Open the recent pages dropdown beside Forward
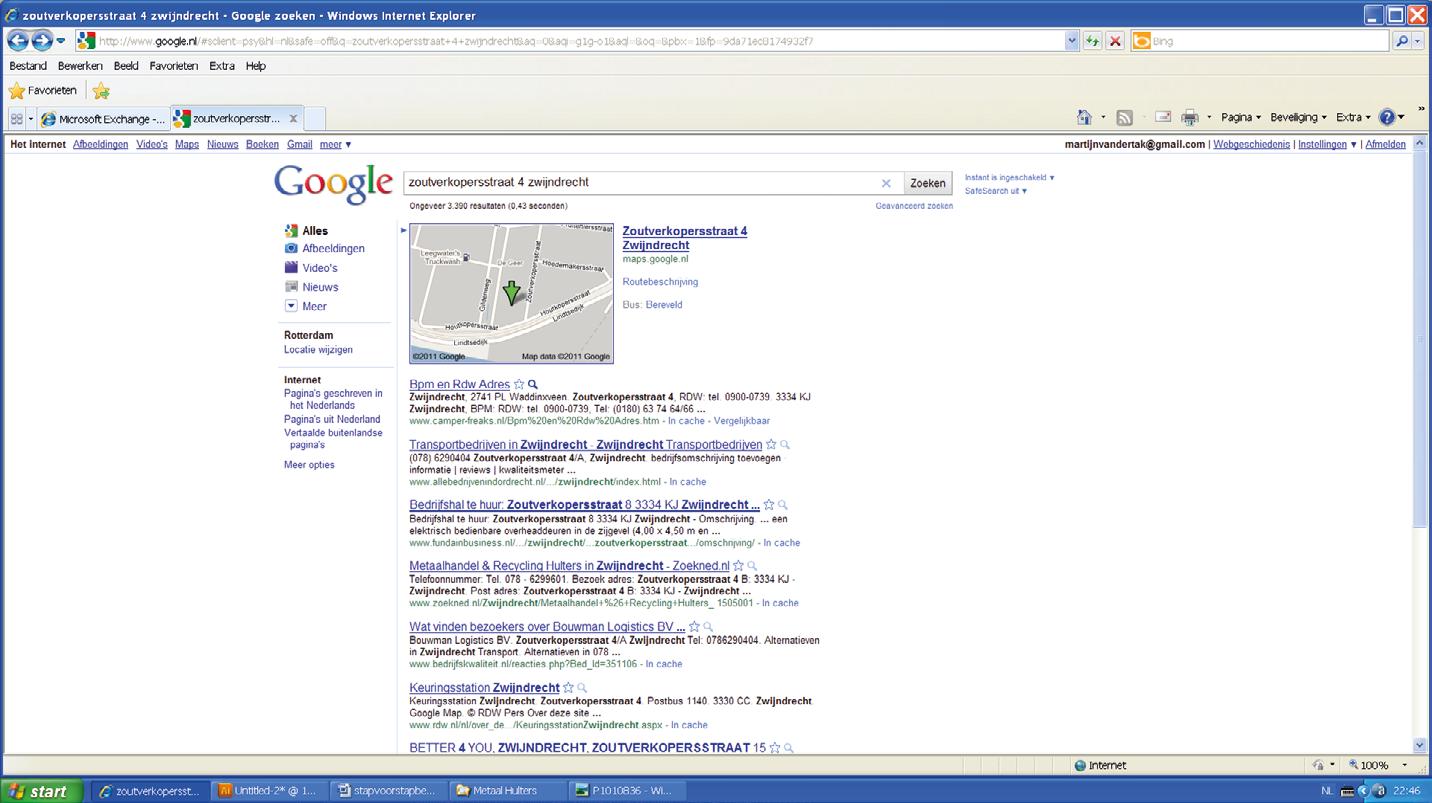1432x803 pixels. coord(61,41)
